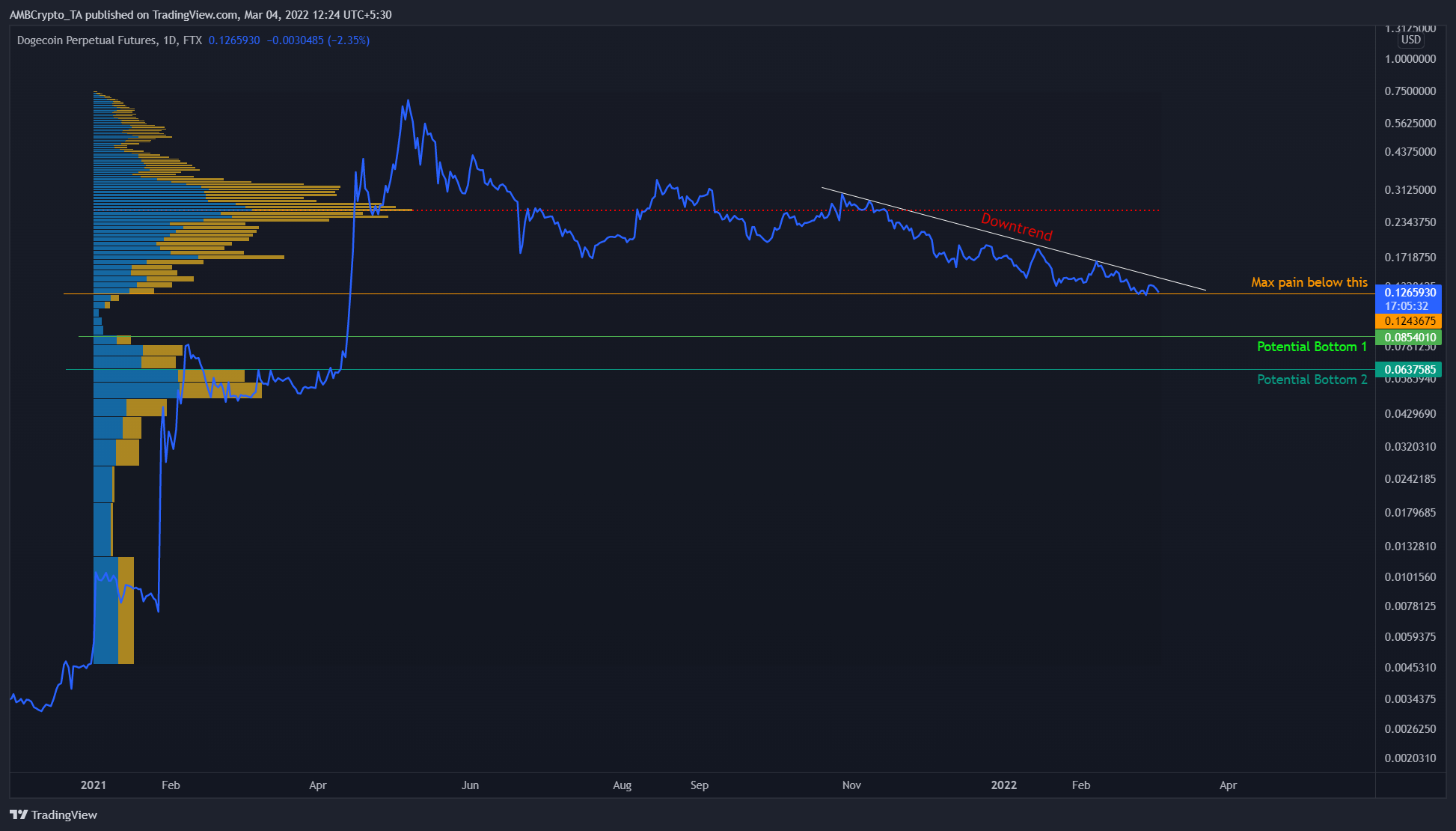Click the 1D interval in chart title
Viewport: 1456px width, 831px height.
click(x=169, y=40)
